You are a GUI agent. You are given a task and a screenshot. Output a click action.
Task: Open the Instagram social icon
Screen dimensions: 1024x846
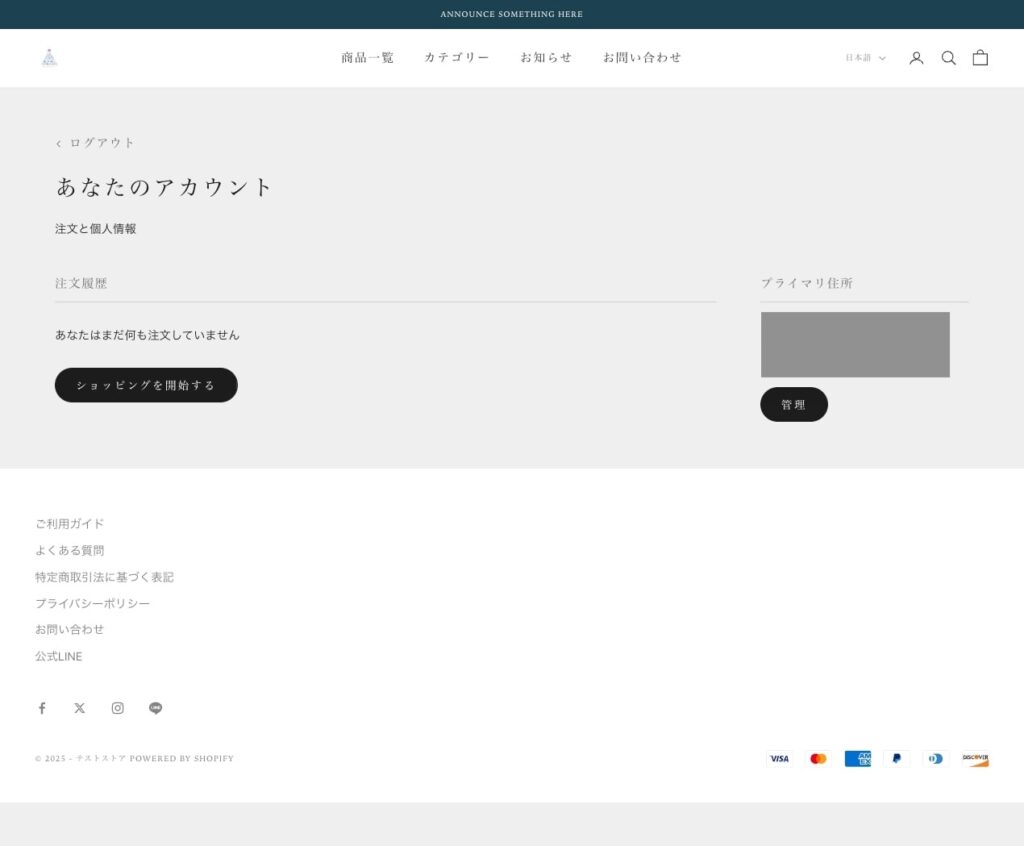pyautogui.click(x=118, y=708)
